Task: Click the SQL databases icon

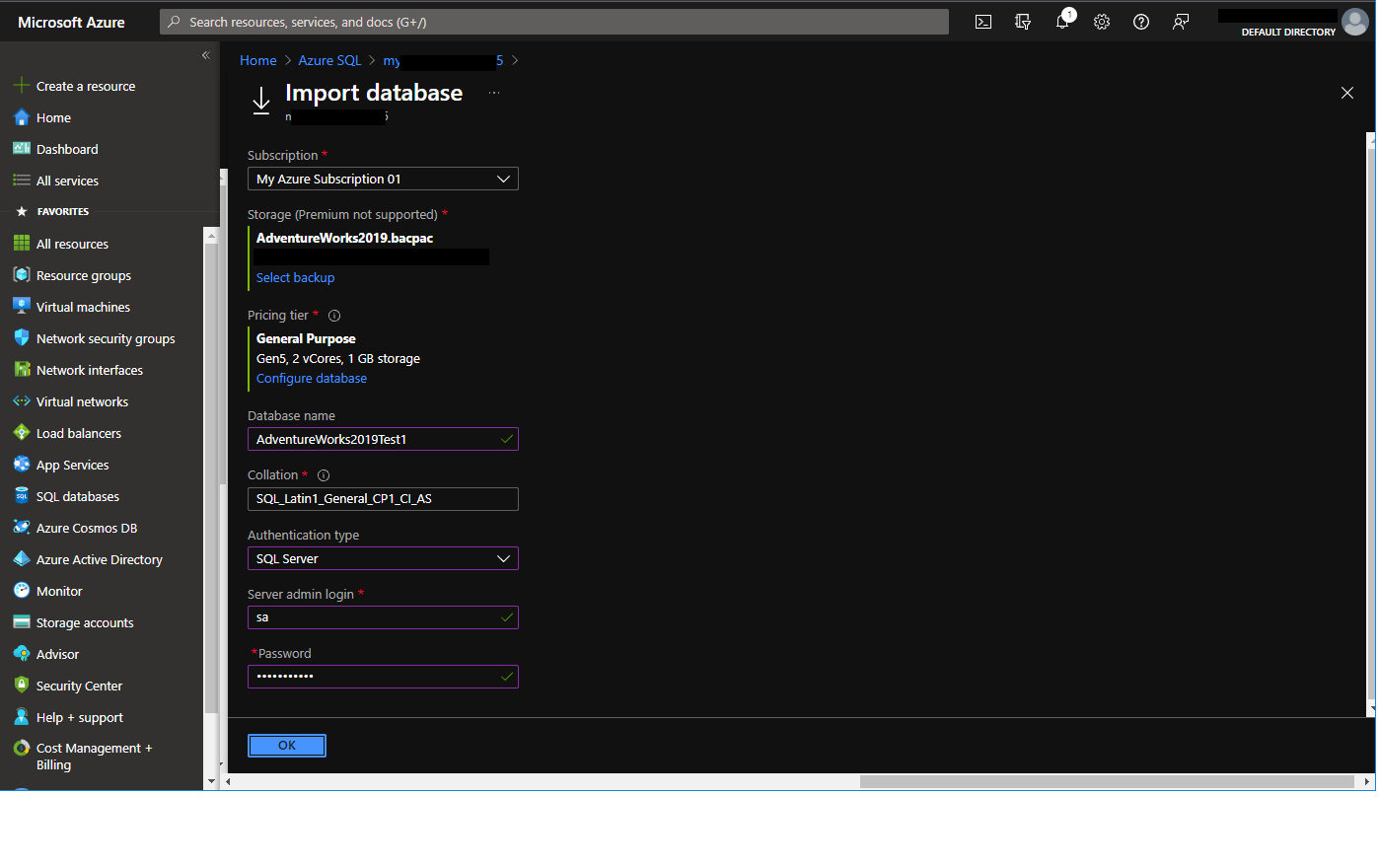Action: (x=22, y=496)
